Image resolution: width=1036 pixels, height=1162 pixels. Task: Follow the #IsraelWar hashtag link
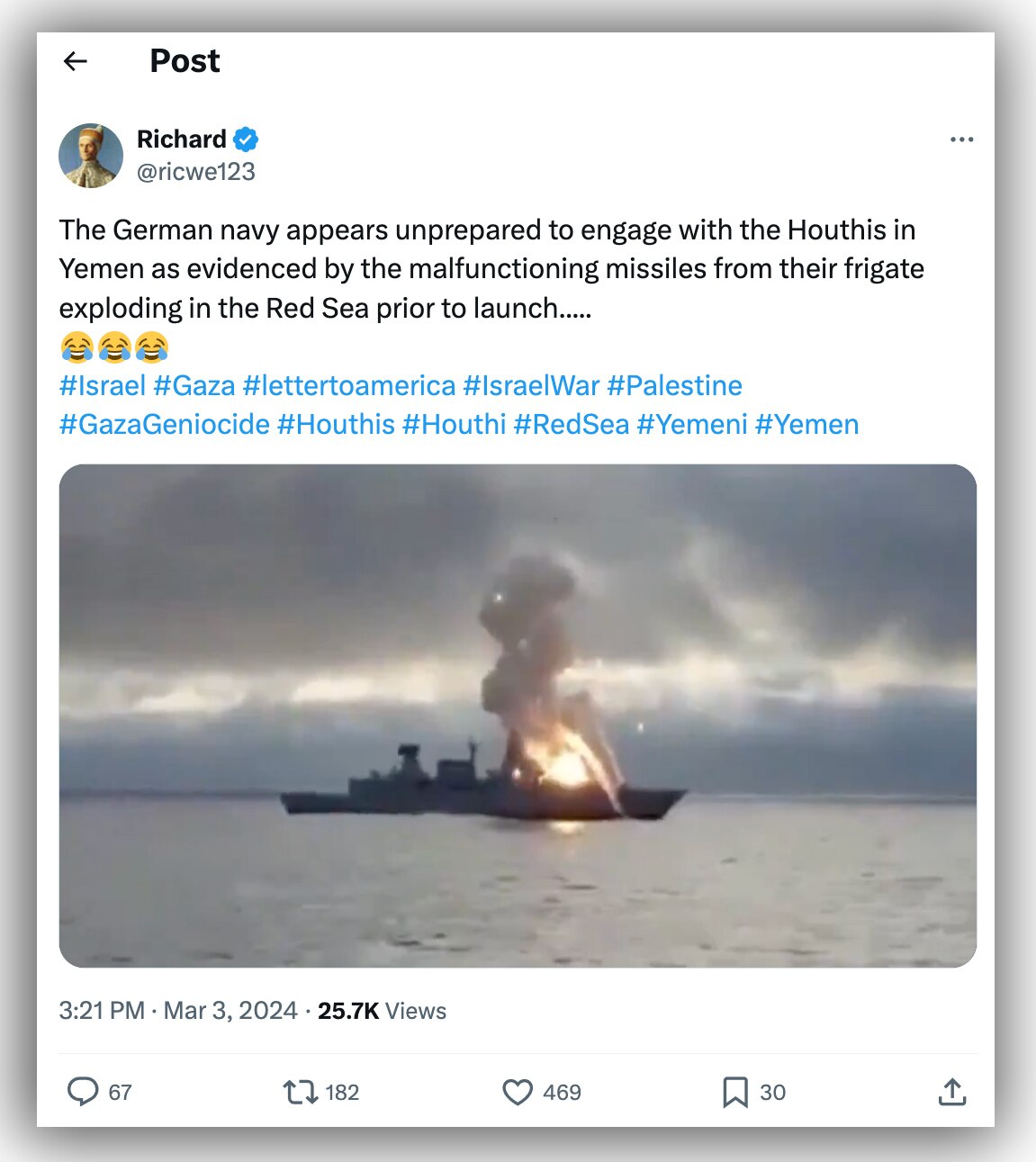pos(531,385)
